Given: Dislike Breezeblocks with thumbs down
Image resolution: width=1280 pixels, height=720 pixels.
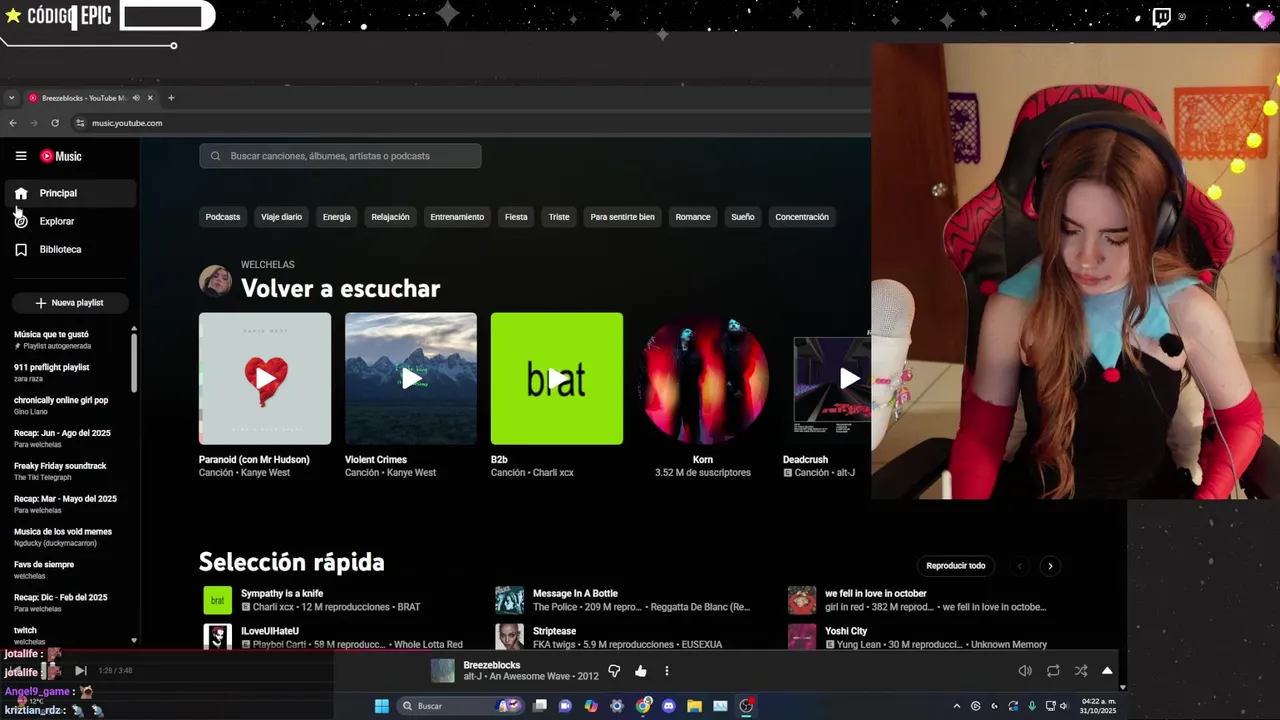Looking at the screenshot, I should (x=614, y=671).
